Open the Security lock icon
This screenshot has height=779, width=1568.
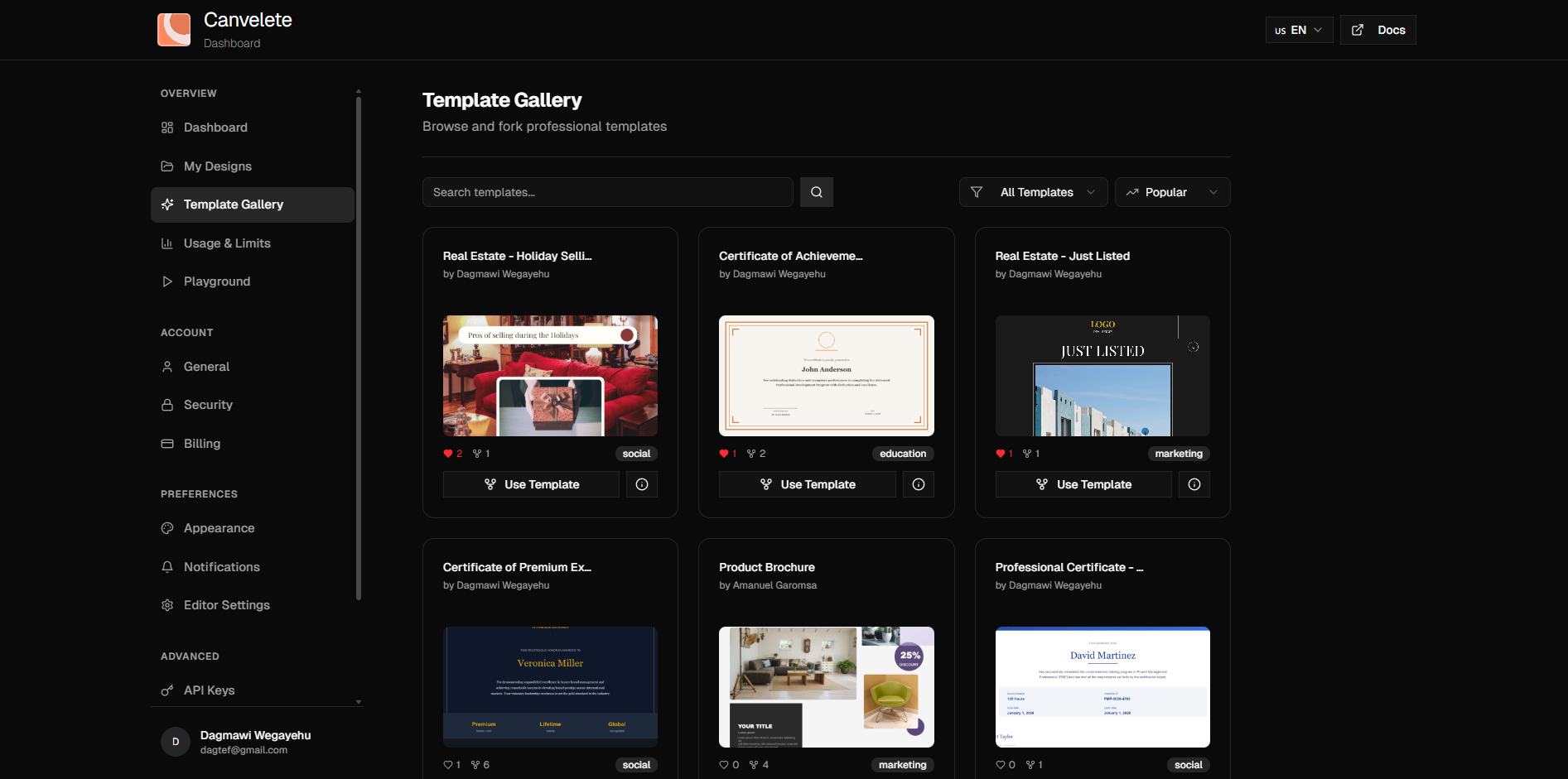click(168, 404)
